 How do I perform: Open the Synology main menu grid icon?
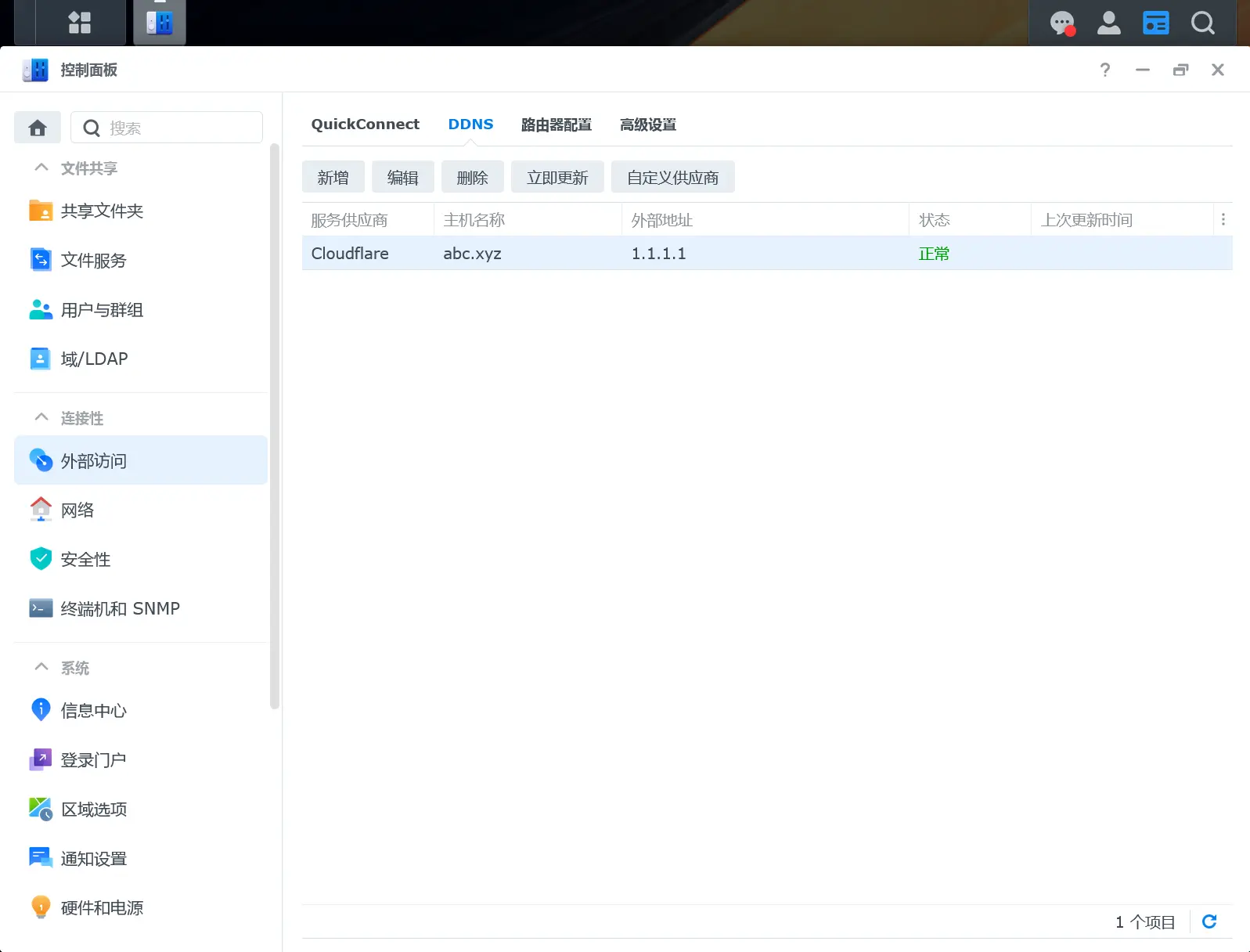80,23
